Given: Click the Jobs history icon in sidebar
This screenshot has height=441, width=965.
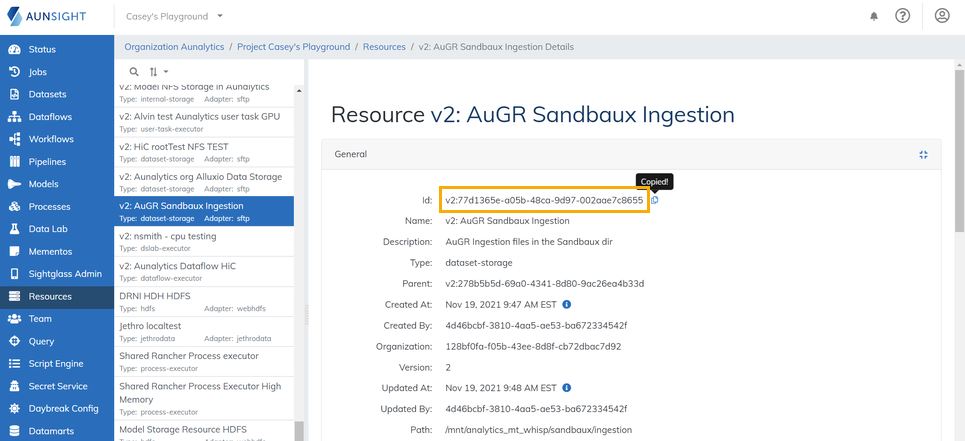Looking at the screenshot, I should pyautogui.click(x=15, y=72).
